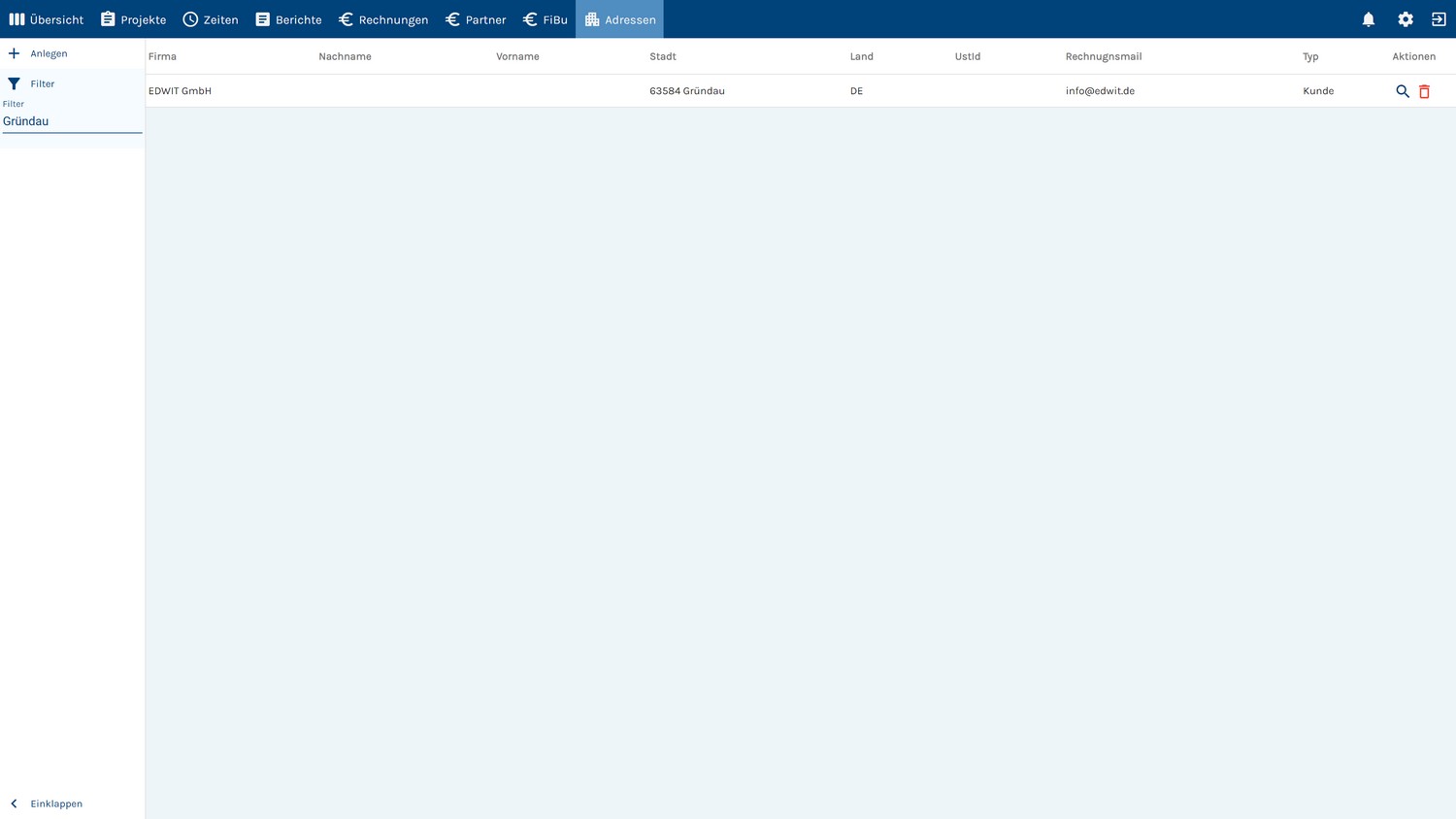Image resolution: width=1456 pixels, height=819 pixels.
Task: Delete EDWIT GmbH with trash icon
Action: (x=1425, y=91)
